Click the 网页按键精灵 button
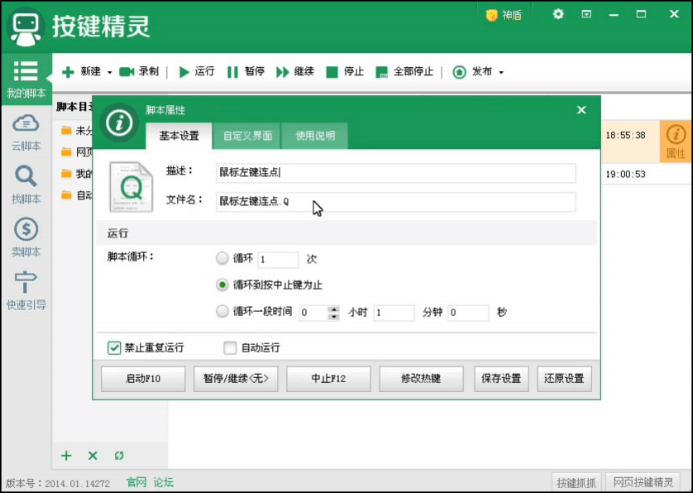Viewport: 693px width, 493px height. pos(643,483)
